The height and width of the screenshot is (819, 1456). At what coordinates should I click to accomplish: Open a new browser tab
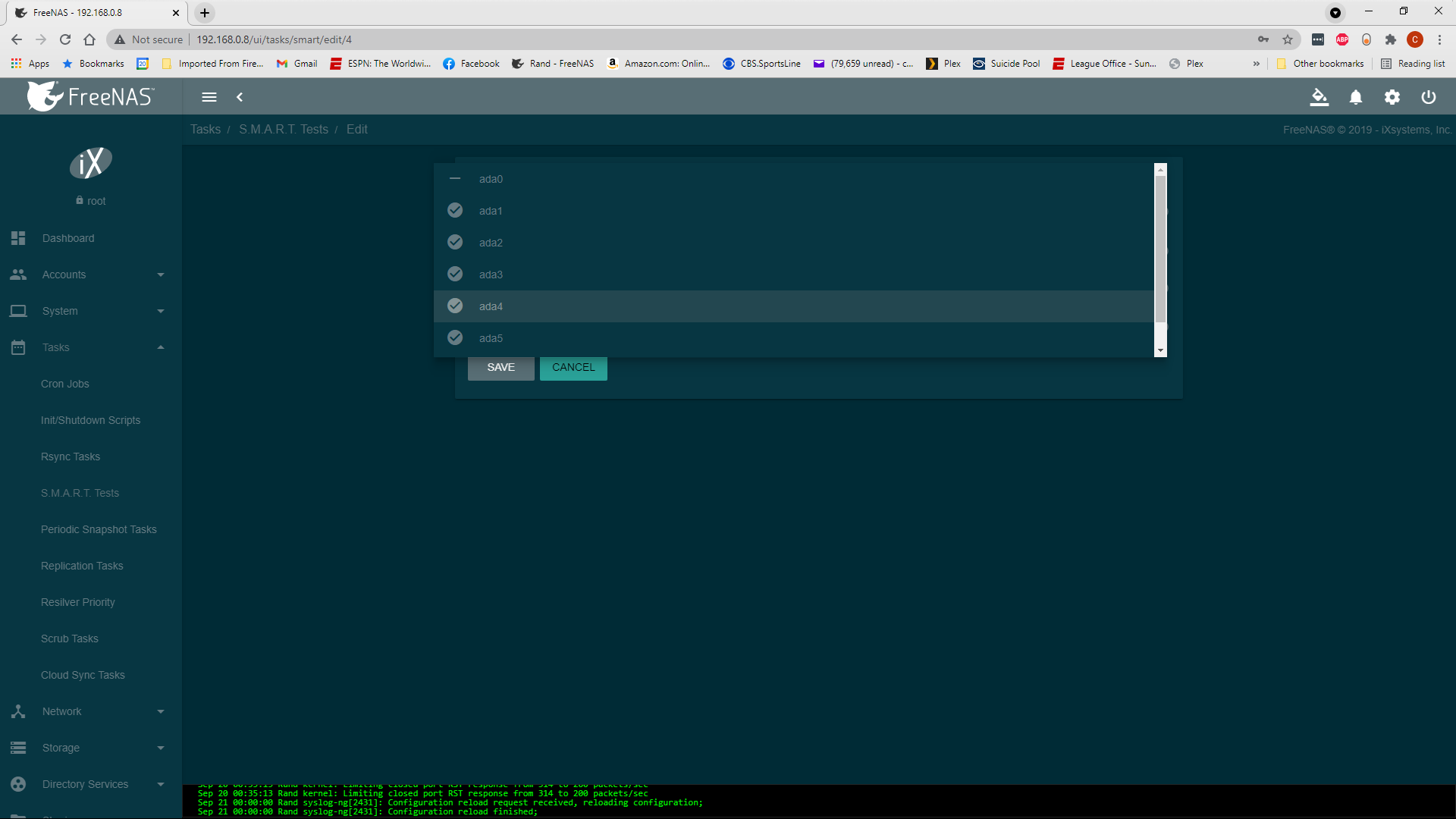coord(205,13)
